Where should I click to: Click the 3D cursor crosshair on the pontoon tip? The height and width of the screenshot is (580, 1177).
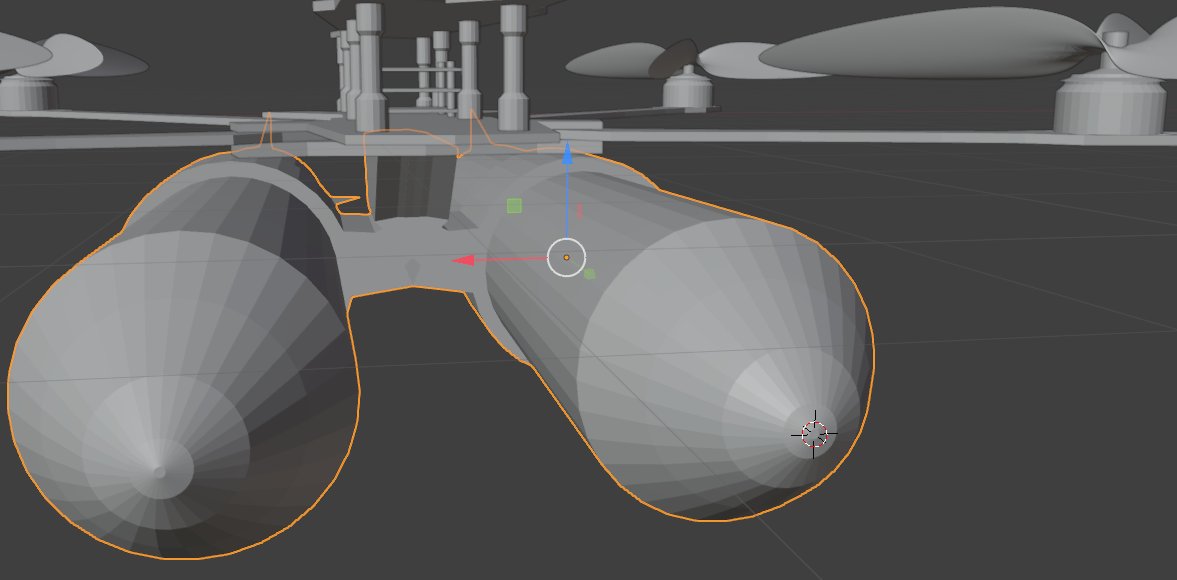pyautogui.click(x=813, y=432)
